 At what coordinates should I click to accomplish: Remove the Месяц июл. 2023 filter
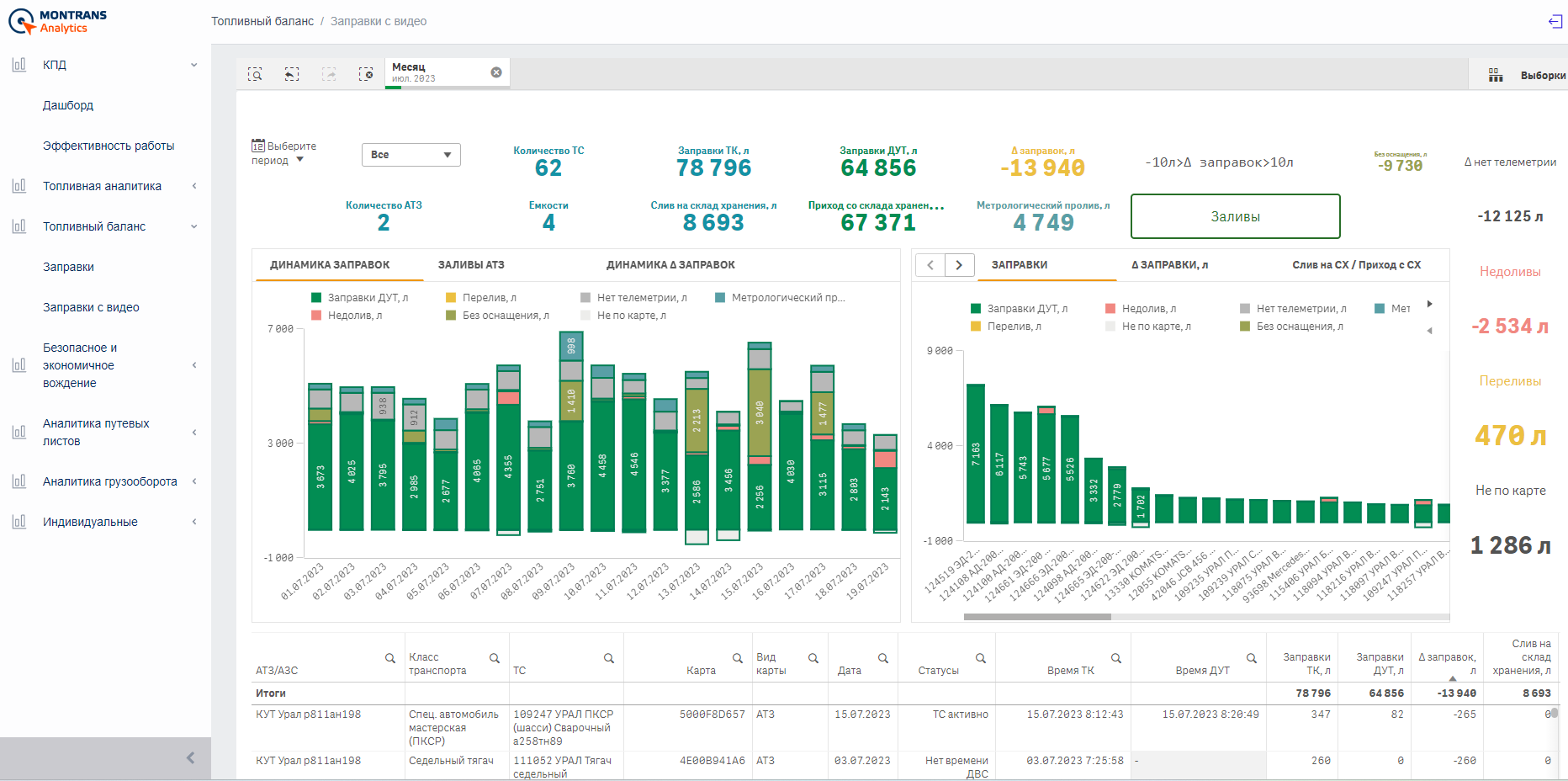click(496, 72)
